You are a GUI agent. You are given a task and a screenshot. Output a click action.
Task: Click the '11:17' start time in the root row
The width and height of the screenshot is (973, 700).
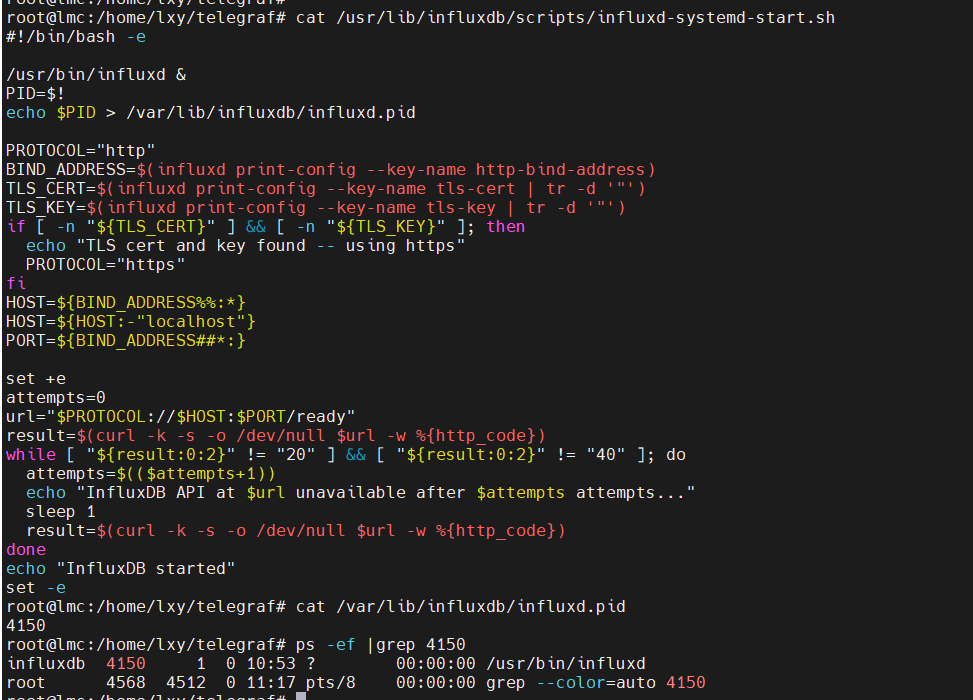271,683
